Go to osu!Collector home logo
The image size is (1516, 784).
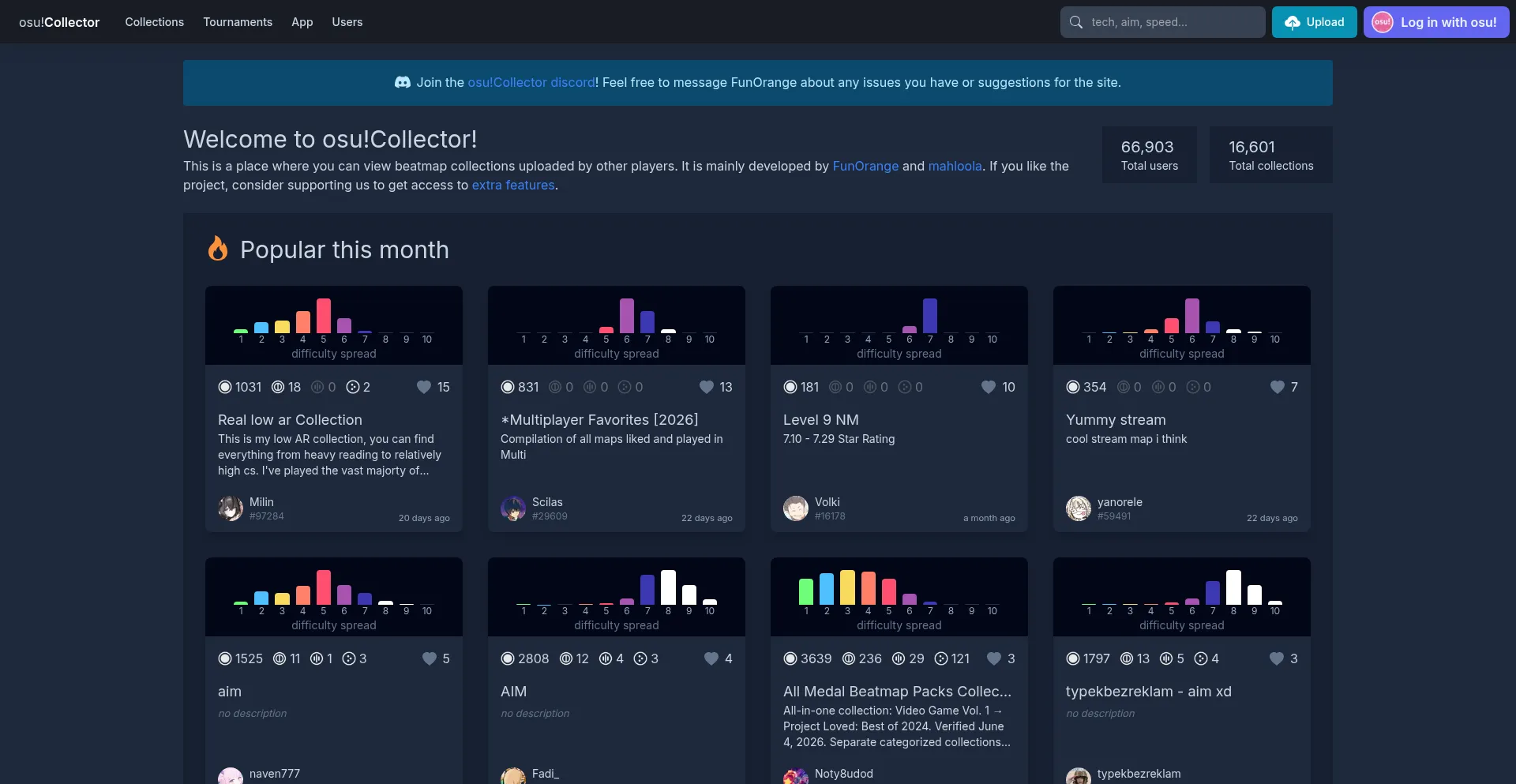click(x=59, y=22)
